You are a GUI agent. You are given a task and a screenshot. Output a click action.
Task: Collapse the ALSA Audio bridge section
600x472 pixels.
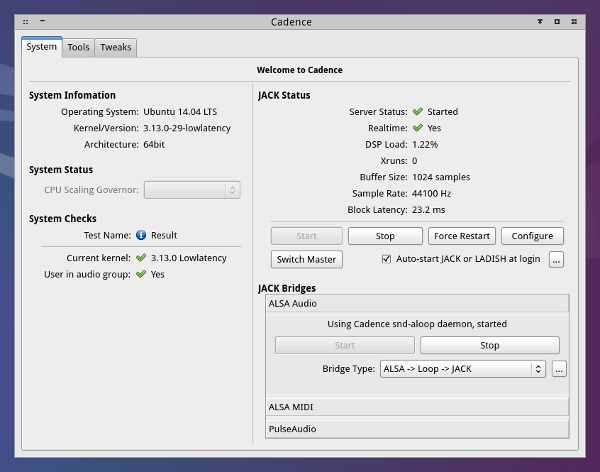pyautogui.click(x=417, y=304)
